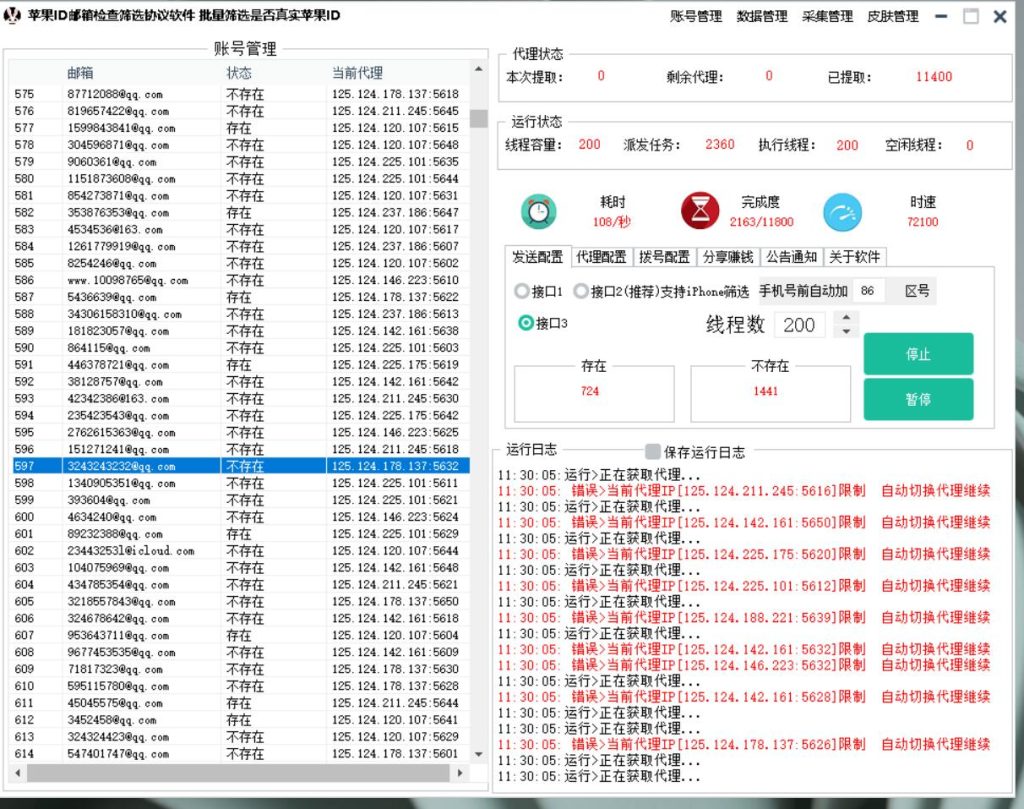Open the 皮肤管理 menu
Image resolution: width=1024 pixels, height=809 pixels.
[893, 15]
